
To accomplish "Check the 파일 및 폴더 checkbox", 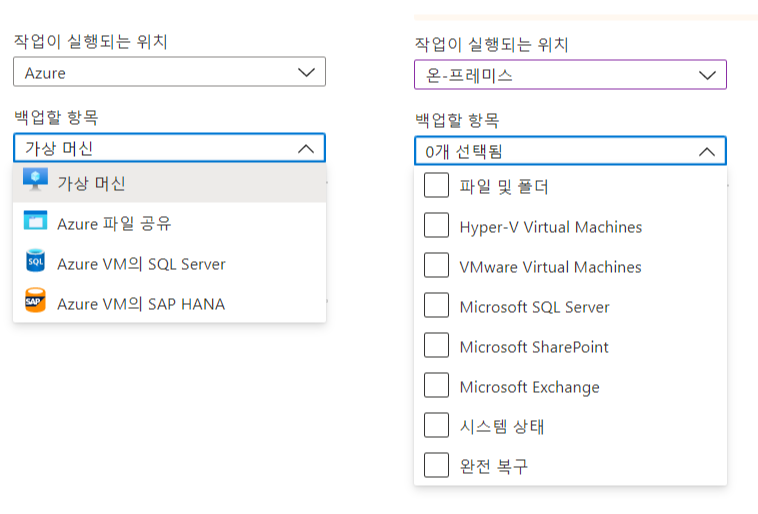I will 436,186.
